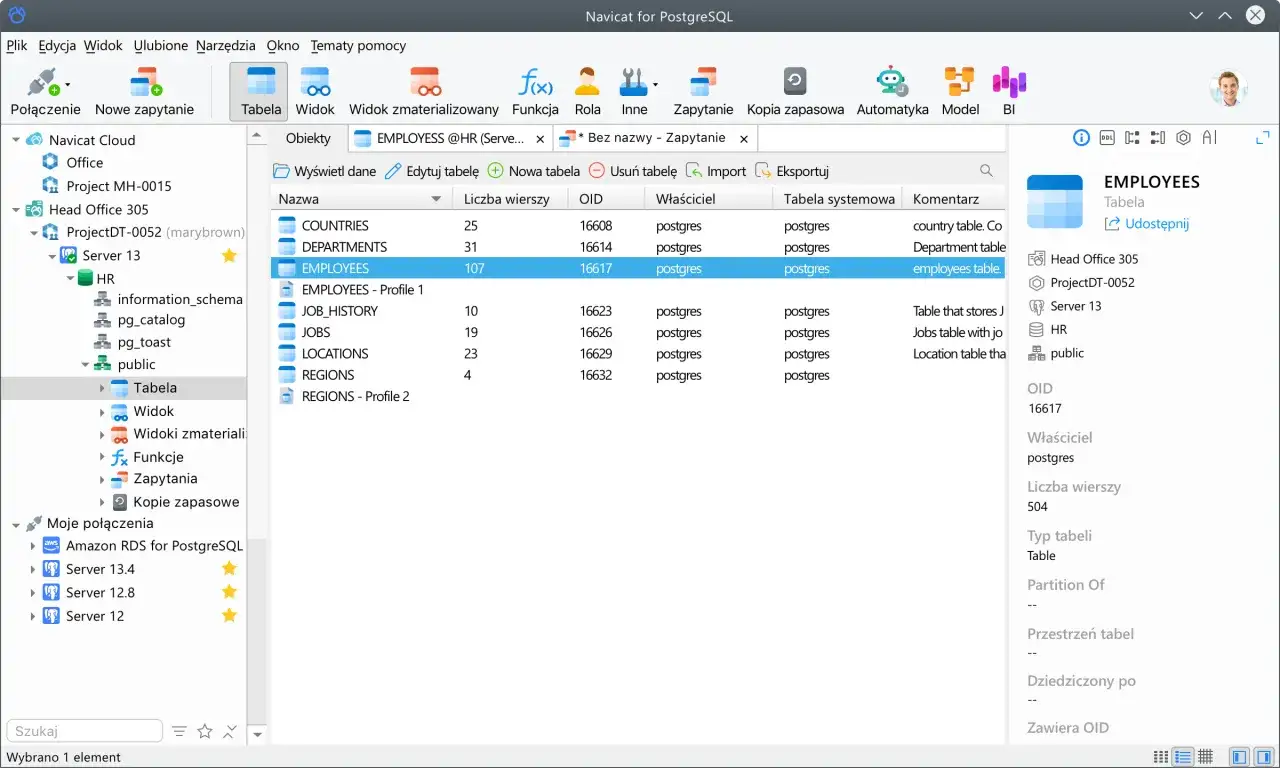The width and height of the screenshot is (1280, 768).
Task: Toggle the right pane visibility button
Action: point(1262,757)
